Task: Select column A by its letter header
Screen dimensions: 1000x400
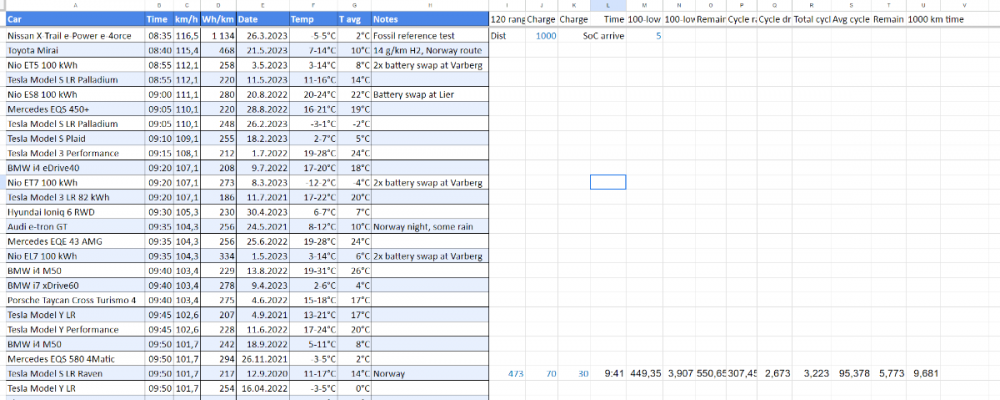Action: point(74,5)
